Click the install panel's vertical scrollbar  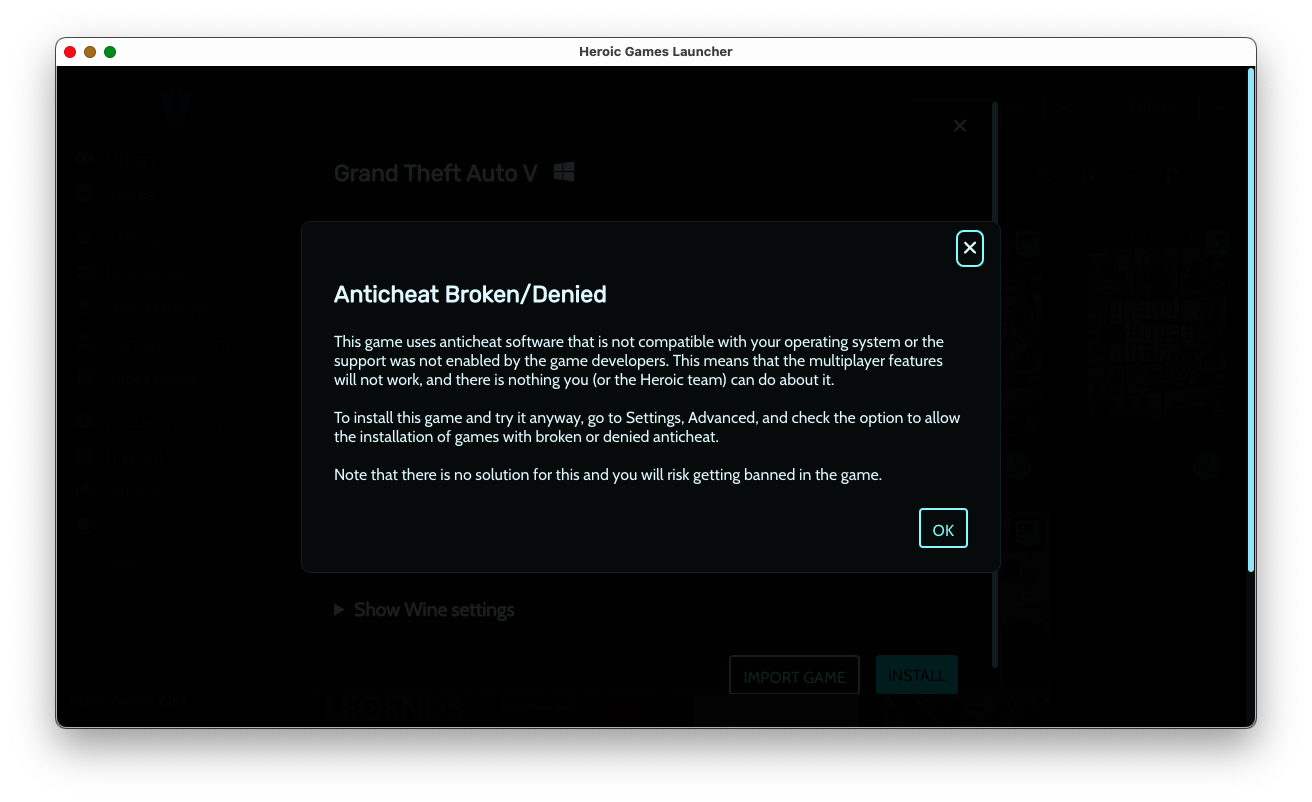[x=995, y=385]
